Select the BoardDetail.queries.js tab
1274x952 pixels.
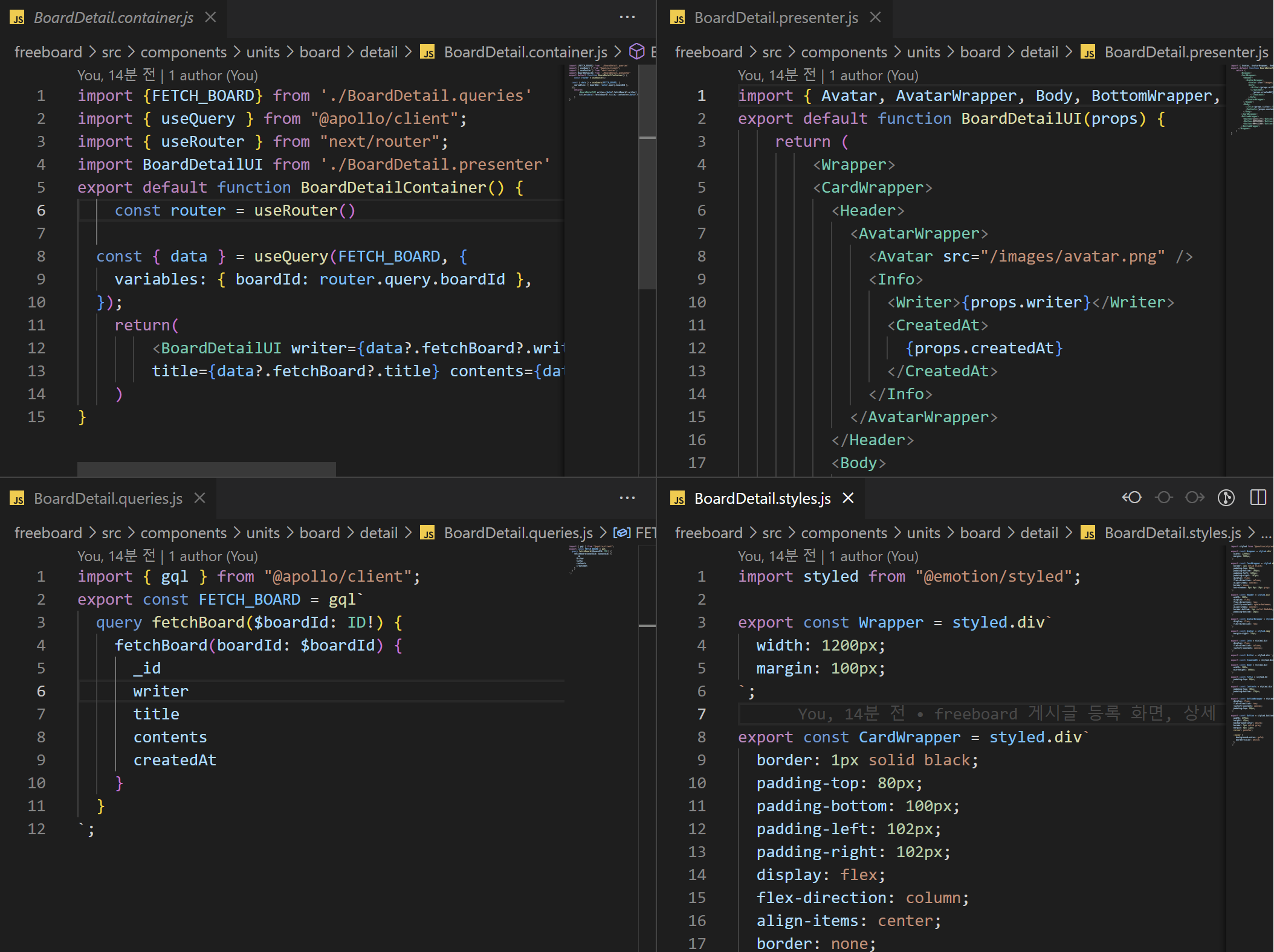tap(108, 498)
